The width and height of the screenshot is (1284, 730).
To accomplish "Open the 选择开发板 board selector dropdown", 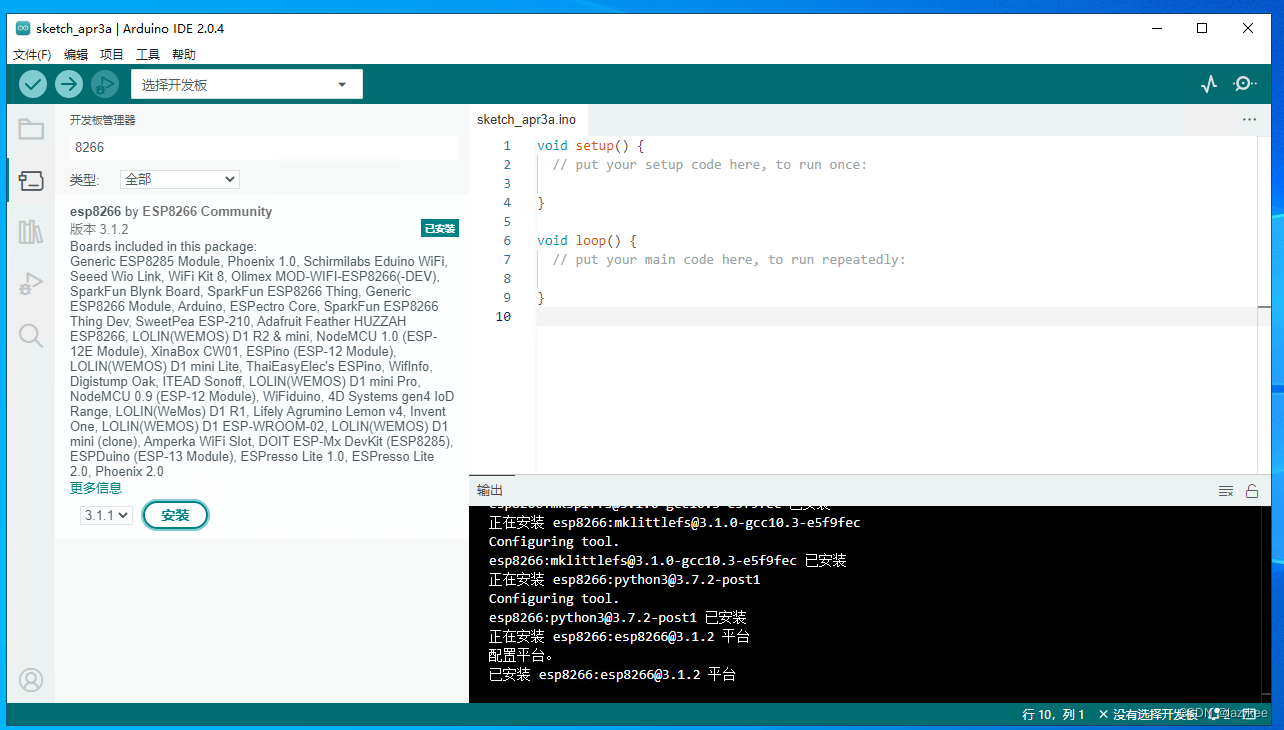I will click(246, 84).
